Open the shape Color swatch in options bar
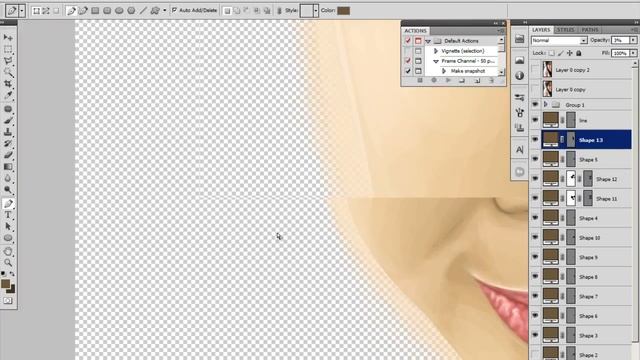The image size is (640, 360). (x=343, y=11)
